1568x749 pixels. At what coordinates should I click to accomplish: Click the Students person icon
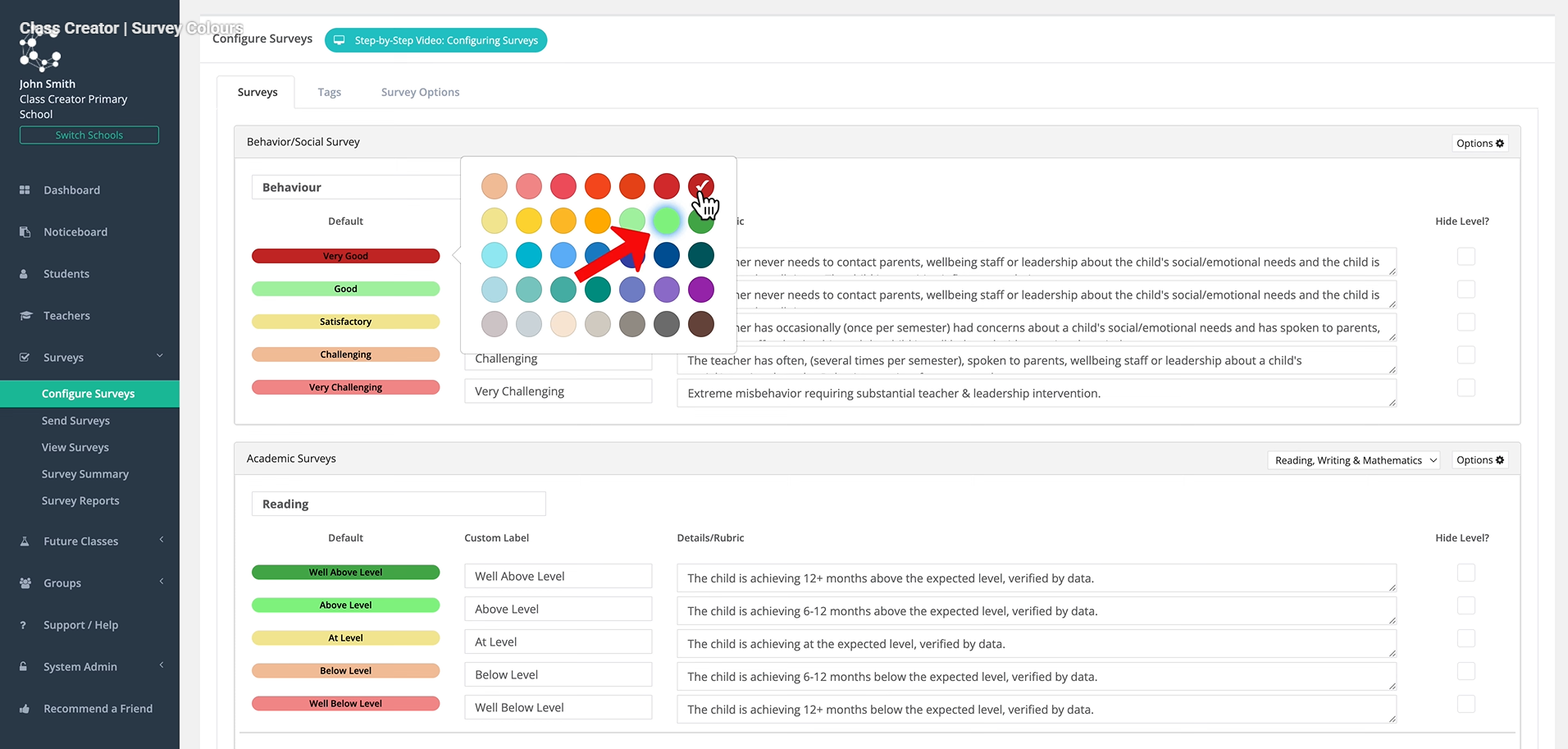pos(24,273)
